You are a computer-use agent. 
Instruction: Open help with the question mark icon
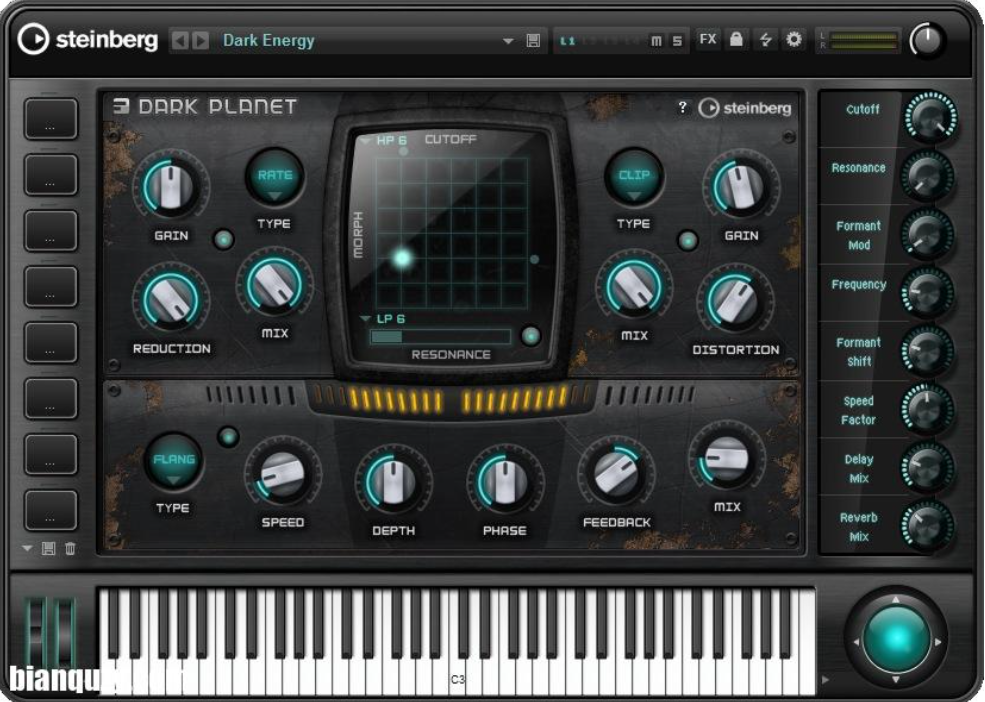[x=682, y=107]
